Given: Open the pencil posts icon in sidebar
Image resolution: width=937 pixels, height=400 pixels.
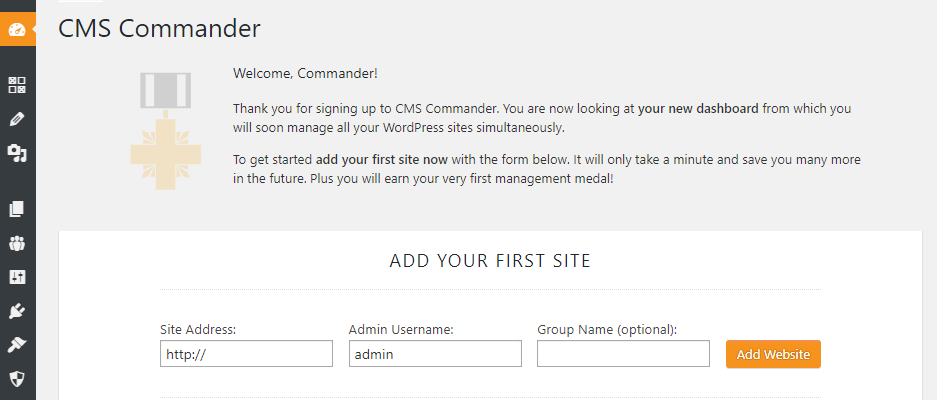Looking at the screenshot, I should click(x=17, y=119).
